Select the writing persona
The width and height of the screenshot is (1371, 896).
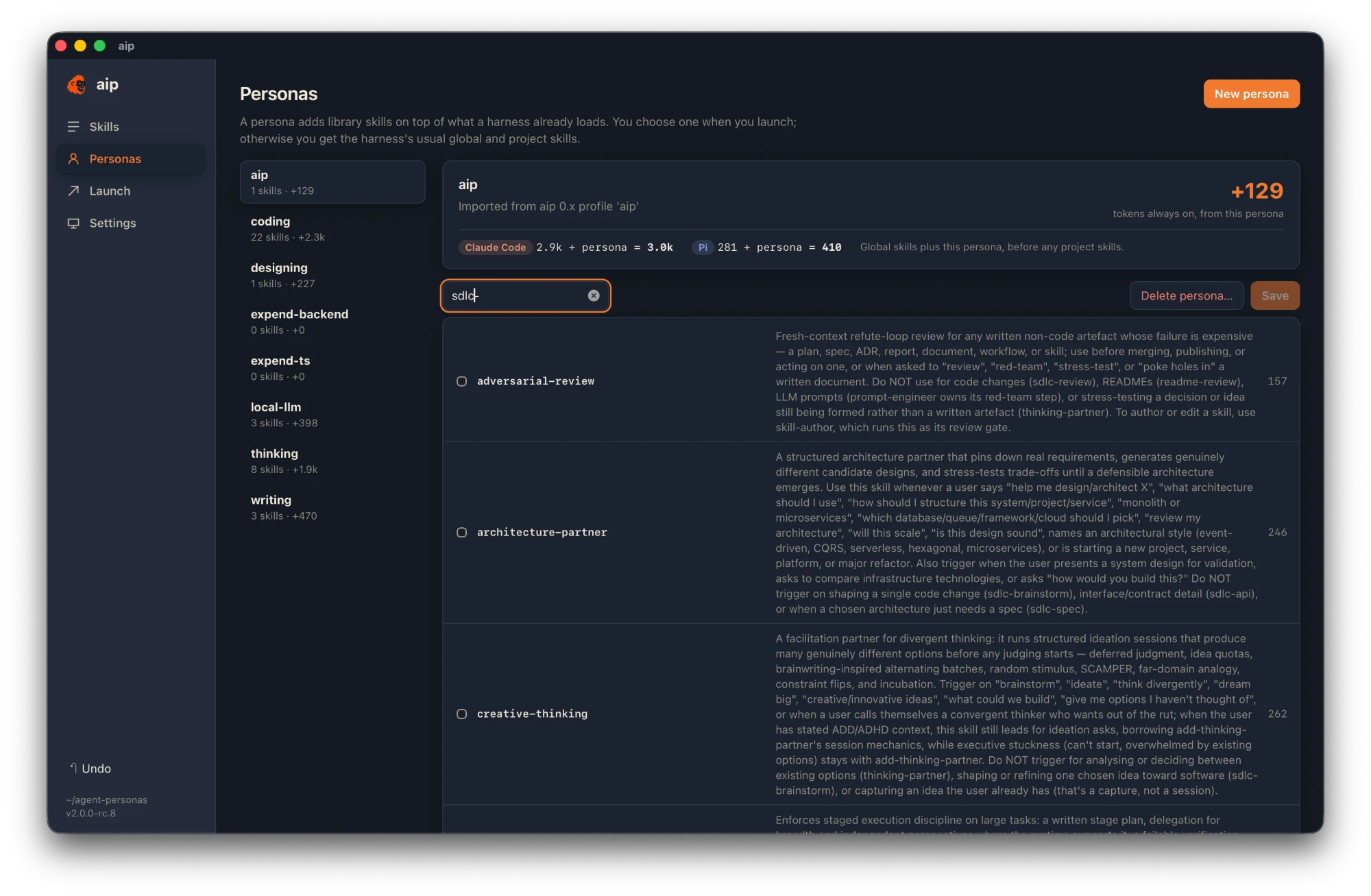coord(332,507)
